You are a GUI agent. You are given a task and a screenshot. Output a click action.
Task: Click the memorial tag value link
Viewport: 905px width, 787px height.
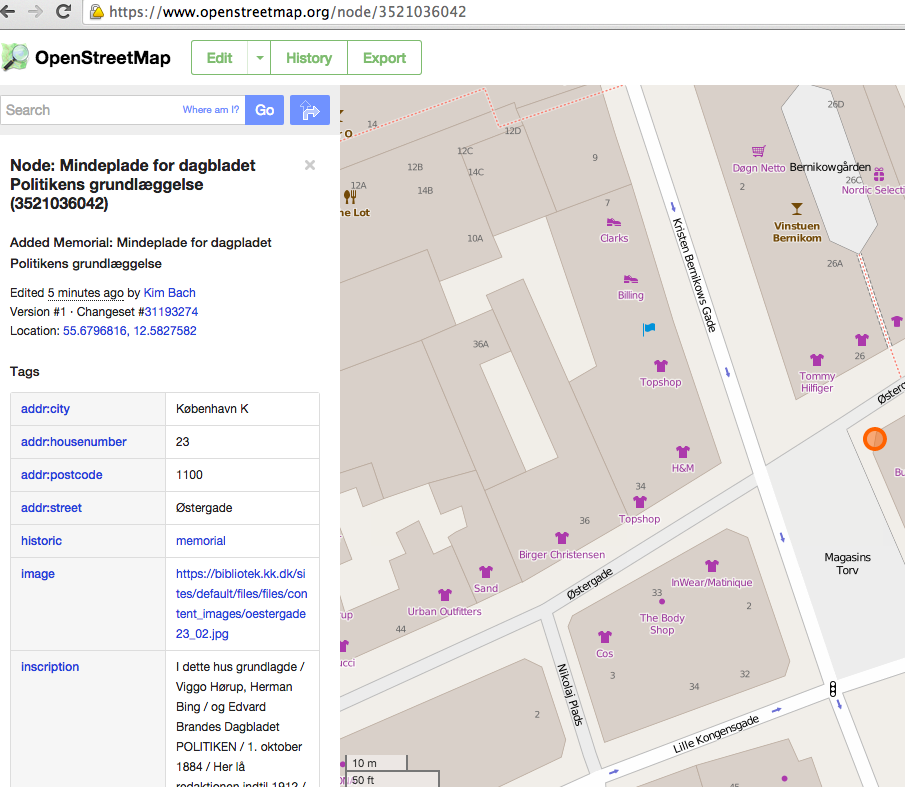pos(201,541)
